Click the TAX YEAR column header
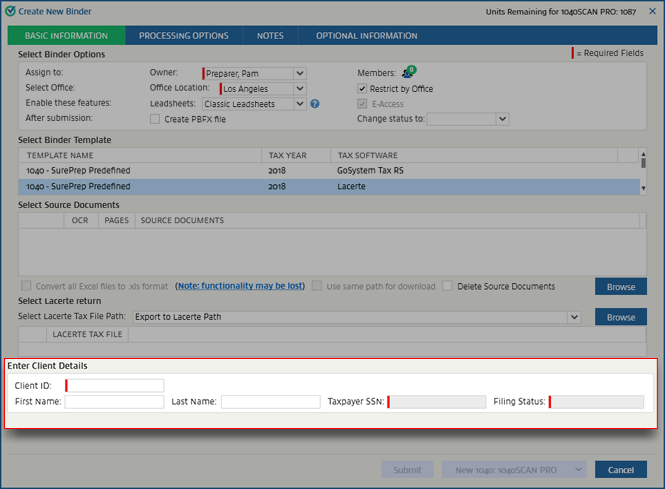The width and height of the screenshot is (665, 489). tap(296, 155)
